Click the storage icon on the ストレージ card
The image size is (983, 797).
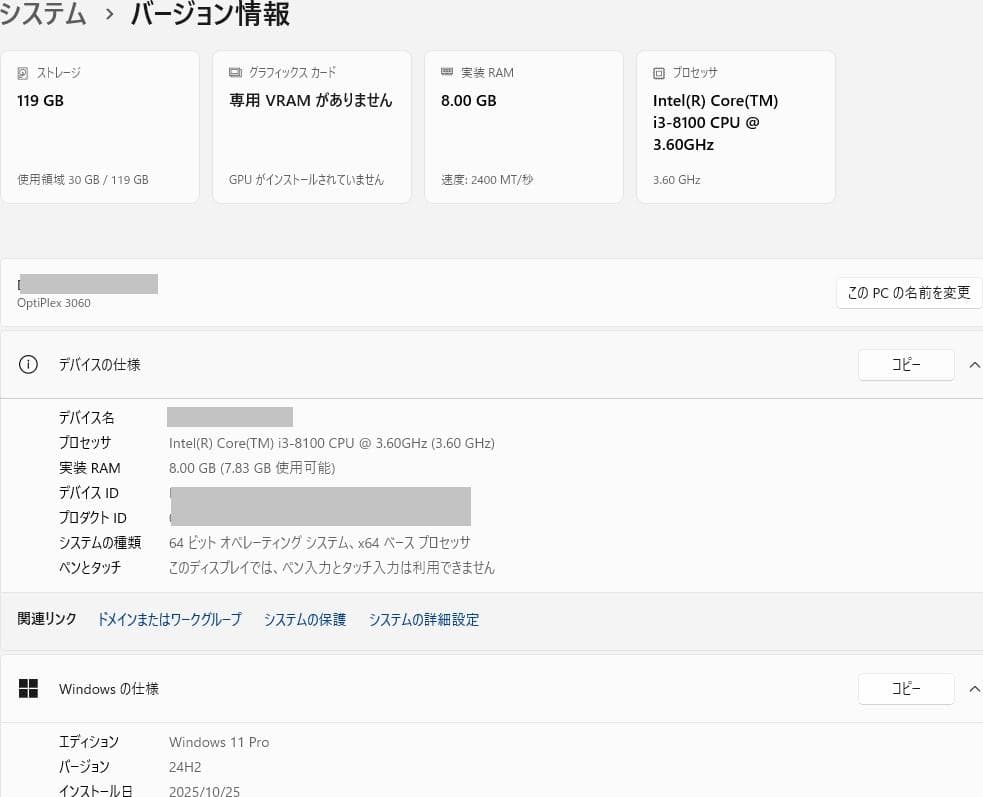click(x=23, y=72)
